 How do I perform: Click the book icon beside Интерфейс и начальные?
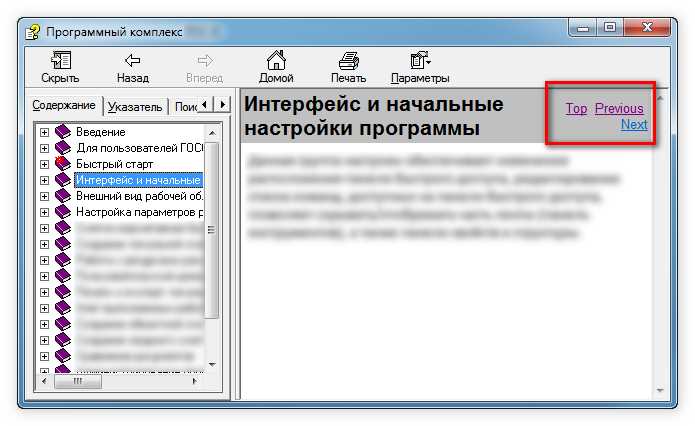tap(63, 180)
